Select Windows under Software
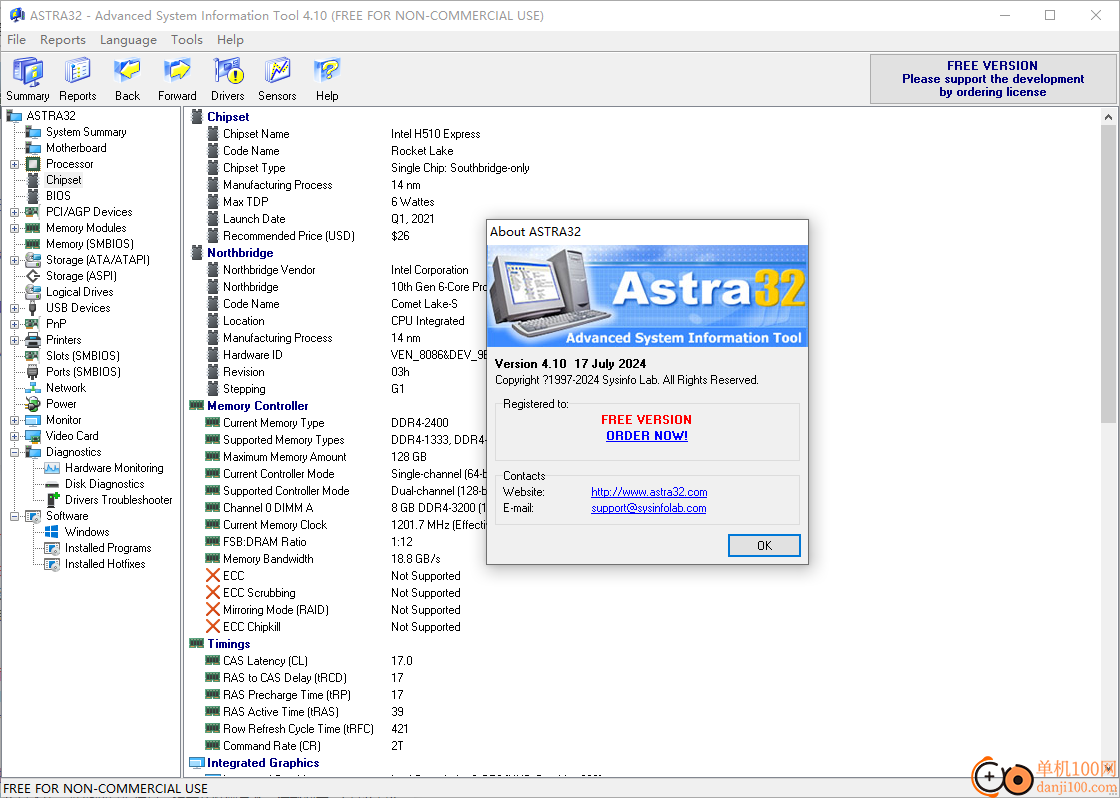The height and width of the screenshot is (798, 1120). point(86,532)
